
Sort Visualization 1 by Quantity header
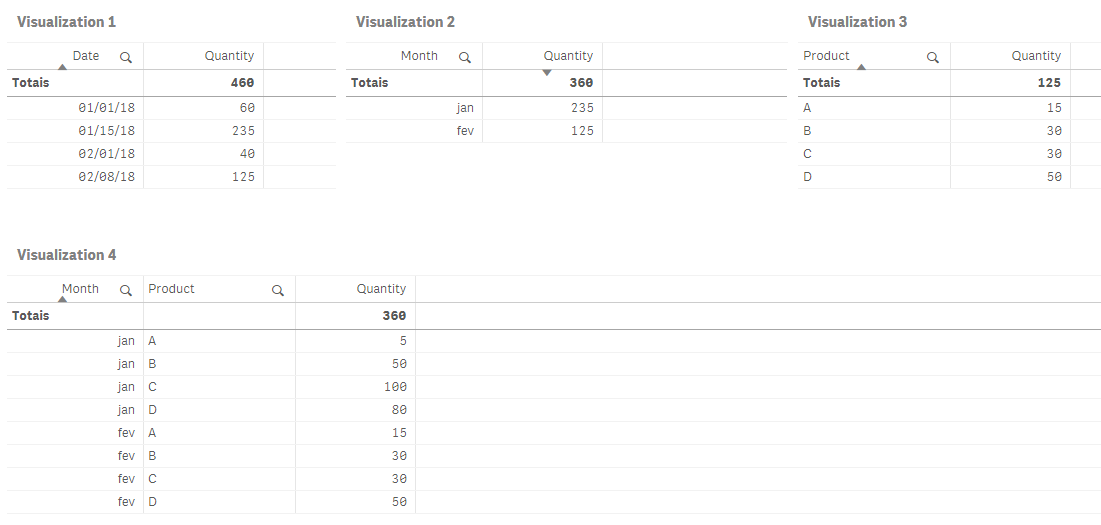pos(229,56)
